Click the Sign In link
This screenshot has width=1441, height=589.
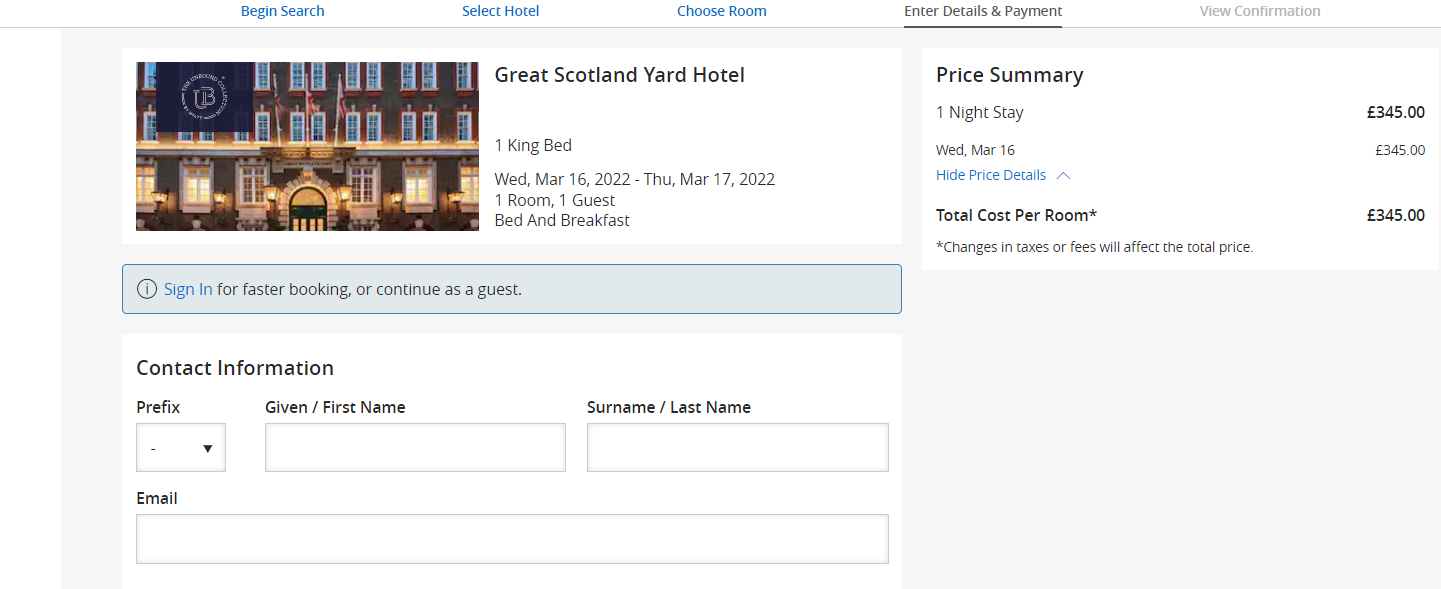pos(188,290)
